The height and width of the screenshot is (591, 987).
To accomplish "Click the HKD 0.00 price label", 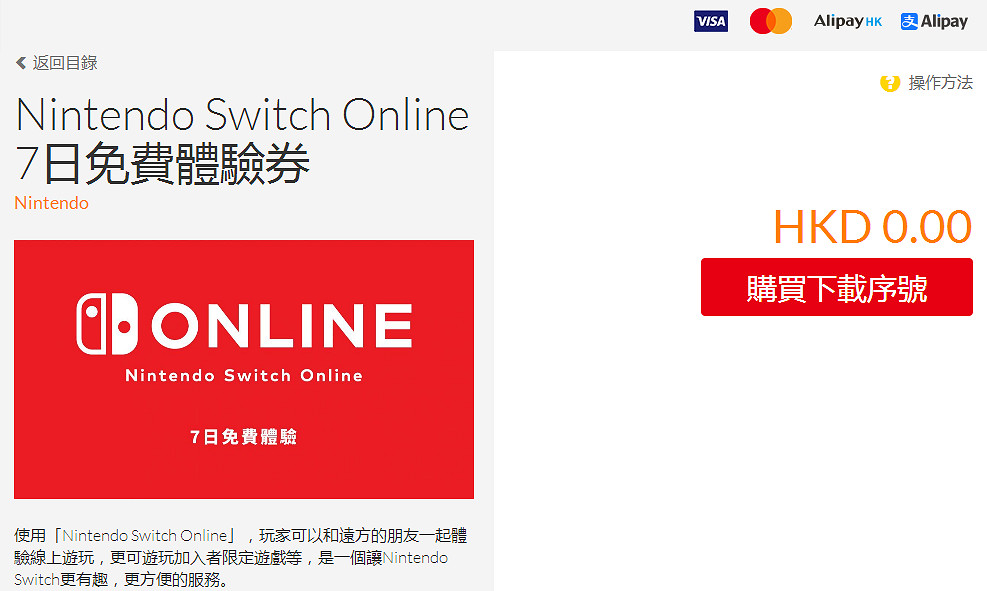I will (872, 227).
